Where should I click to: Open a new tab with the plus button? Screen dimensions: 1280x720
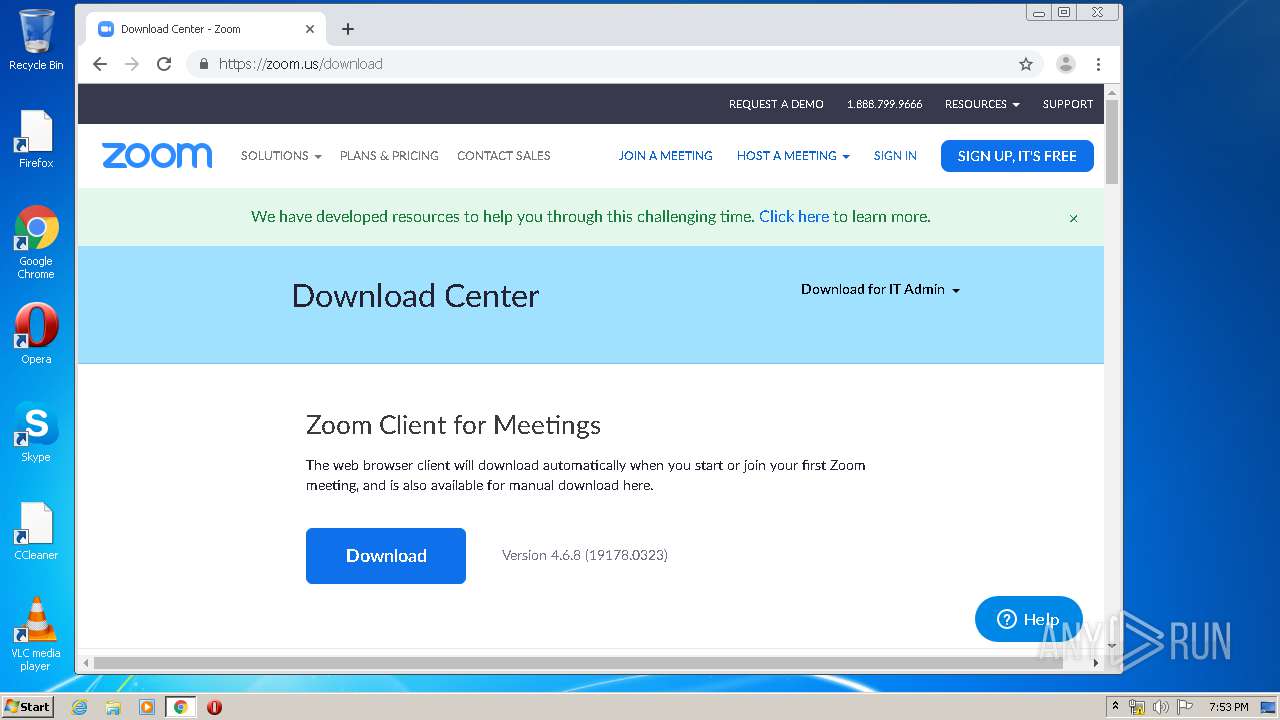[x=348, y=29]
